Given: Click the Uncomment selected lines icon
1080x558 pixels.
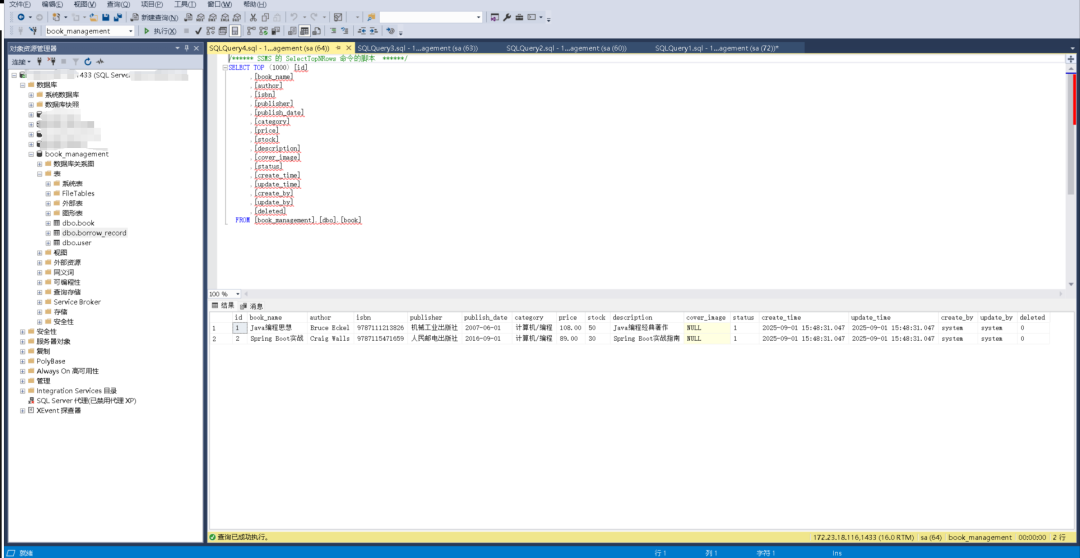Looking at the screenshot, I should click(x=344, y=31).
